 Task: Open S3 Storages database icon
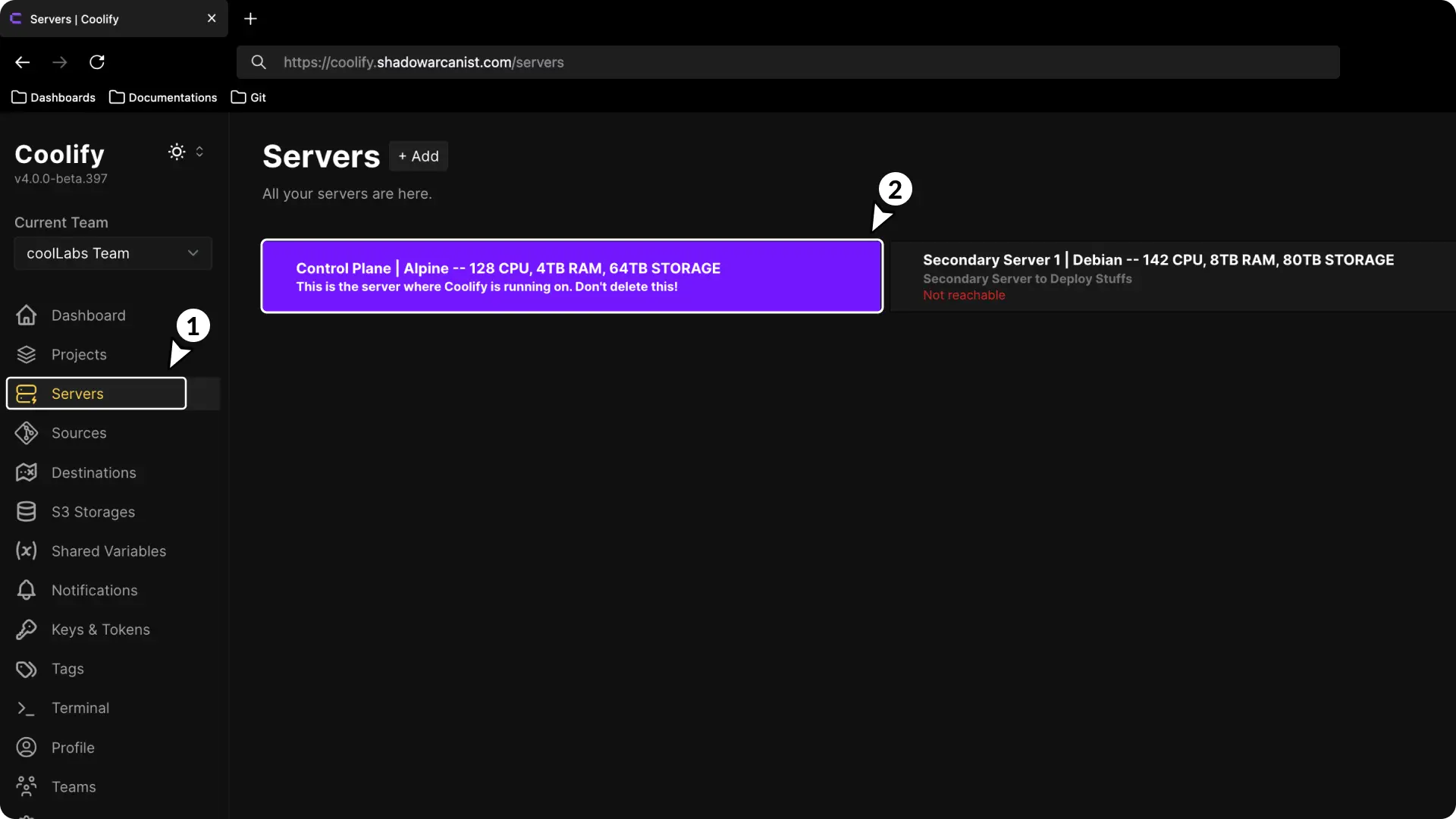27,512
